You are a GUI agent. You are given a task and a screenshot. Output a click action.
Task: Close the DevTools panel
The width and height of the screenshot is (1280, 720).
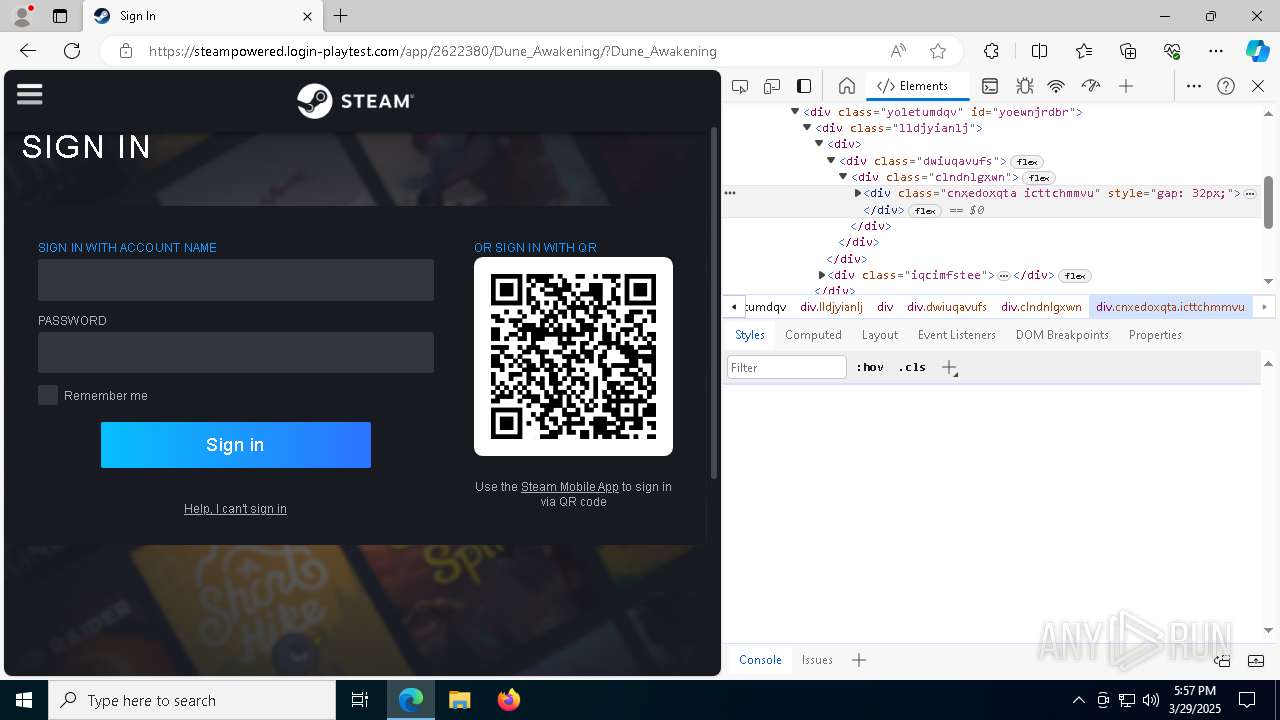coord(1258,86)
